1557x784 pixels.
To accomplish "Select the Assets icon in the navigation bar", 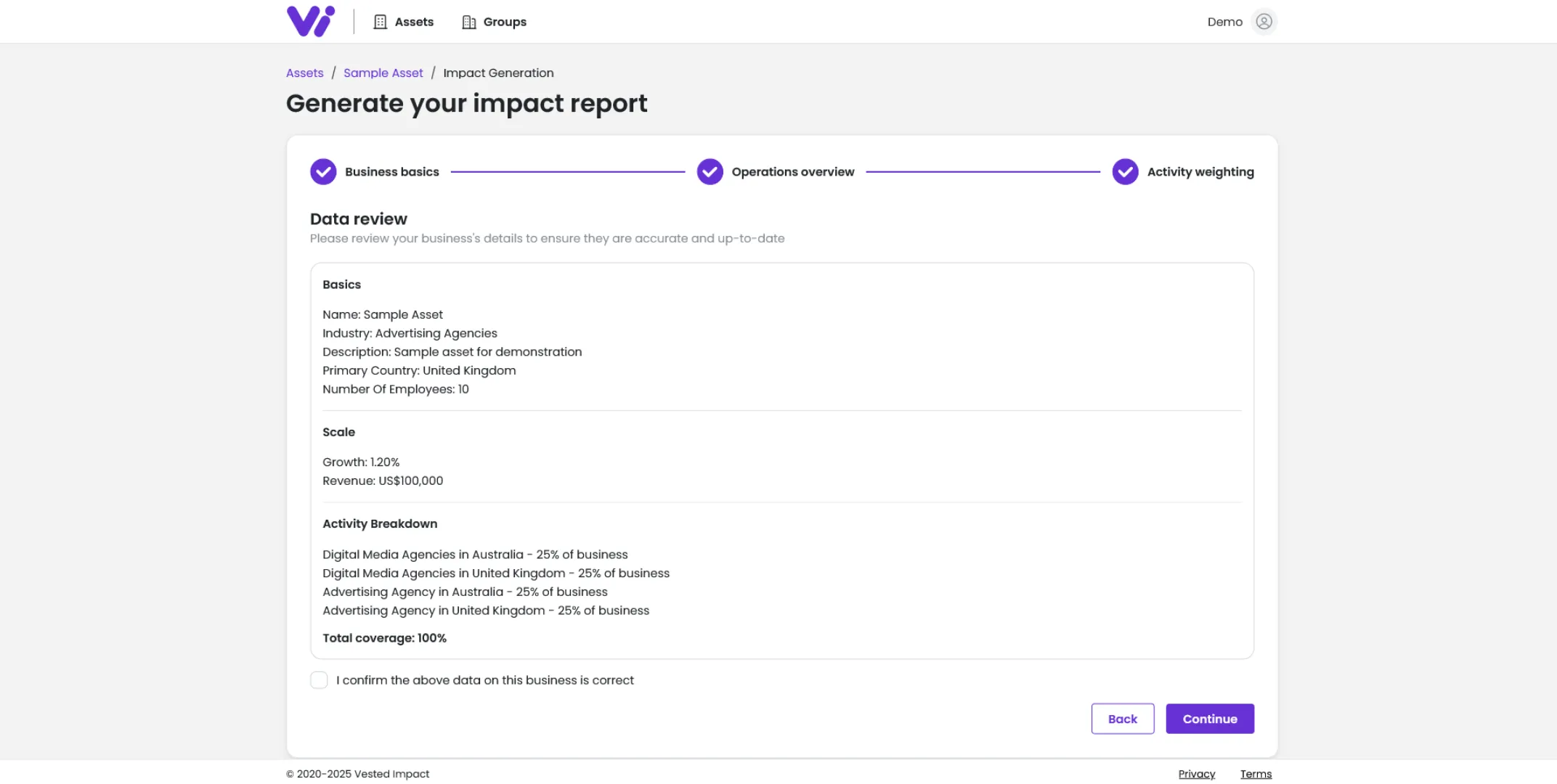I will click(x=380, y=21).
